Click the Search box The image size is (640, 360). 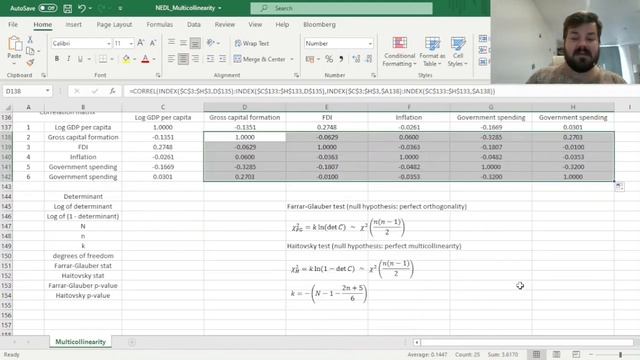pyautogui.click(x=341, y=8)
